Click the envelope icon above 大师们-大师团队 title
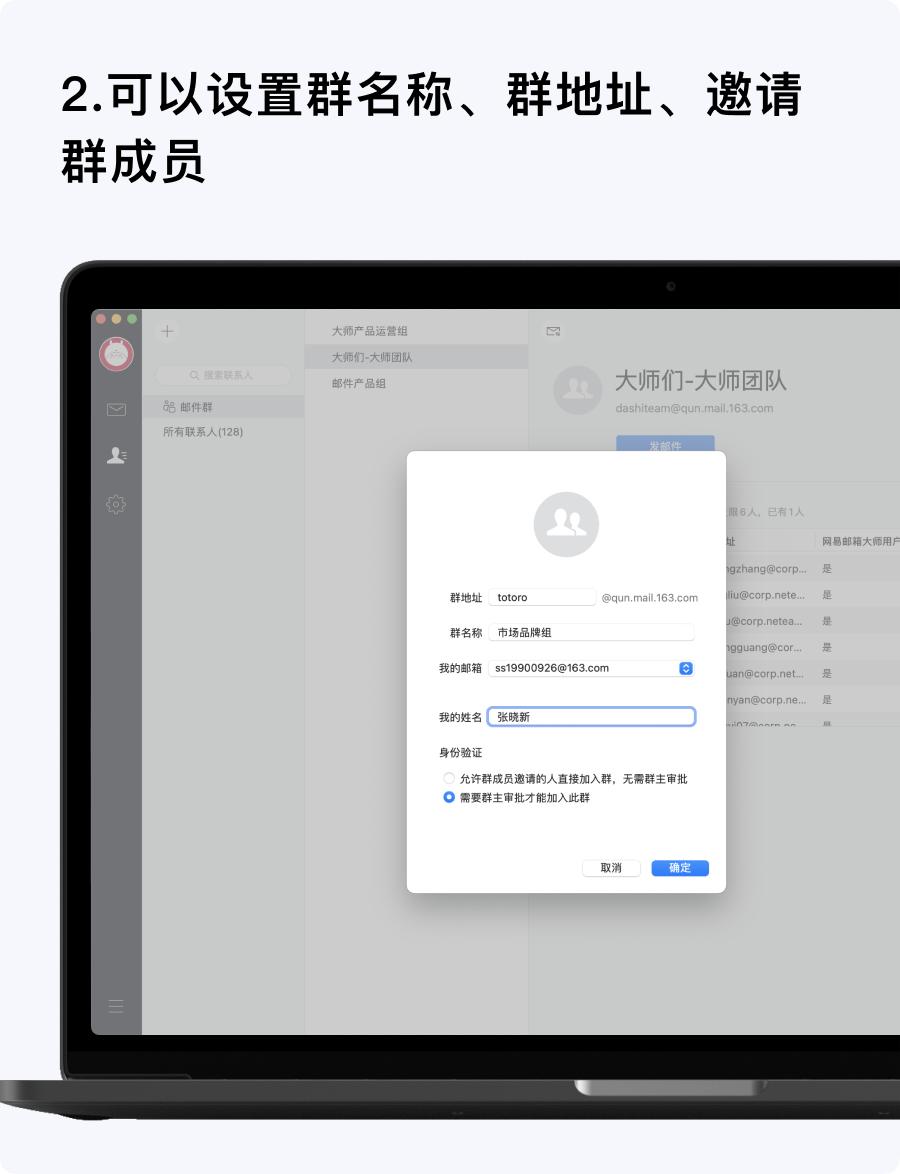The width and height of the screenshot is (900, 1174). tap(551, 330)
